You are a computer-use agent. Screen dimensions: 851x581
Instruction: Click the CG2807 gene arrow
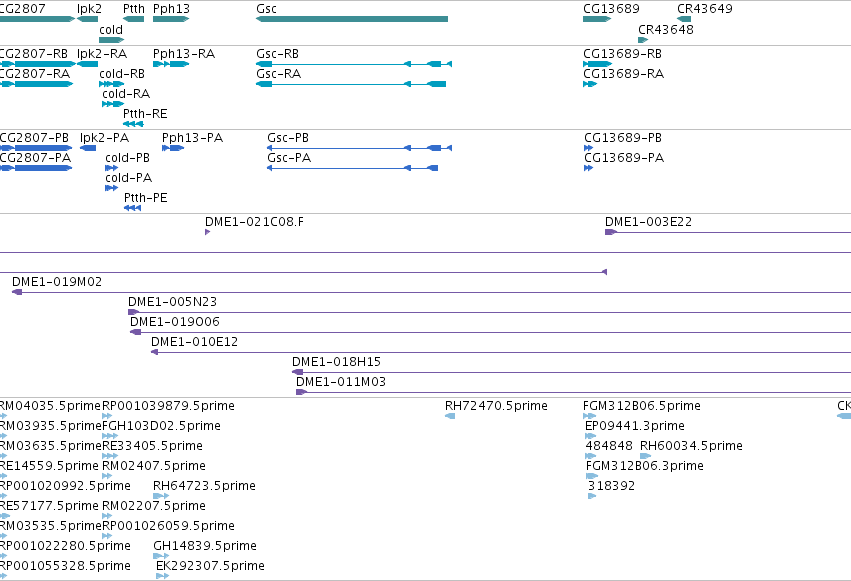[37, 19]
